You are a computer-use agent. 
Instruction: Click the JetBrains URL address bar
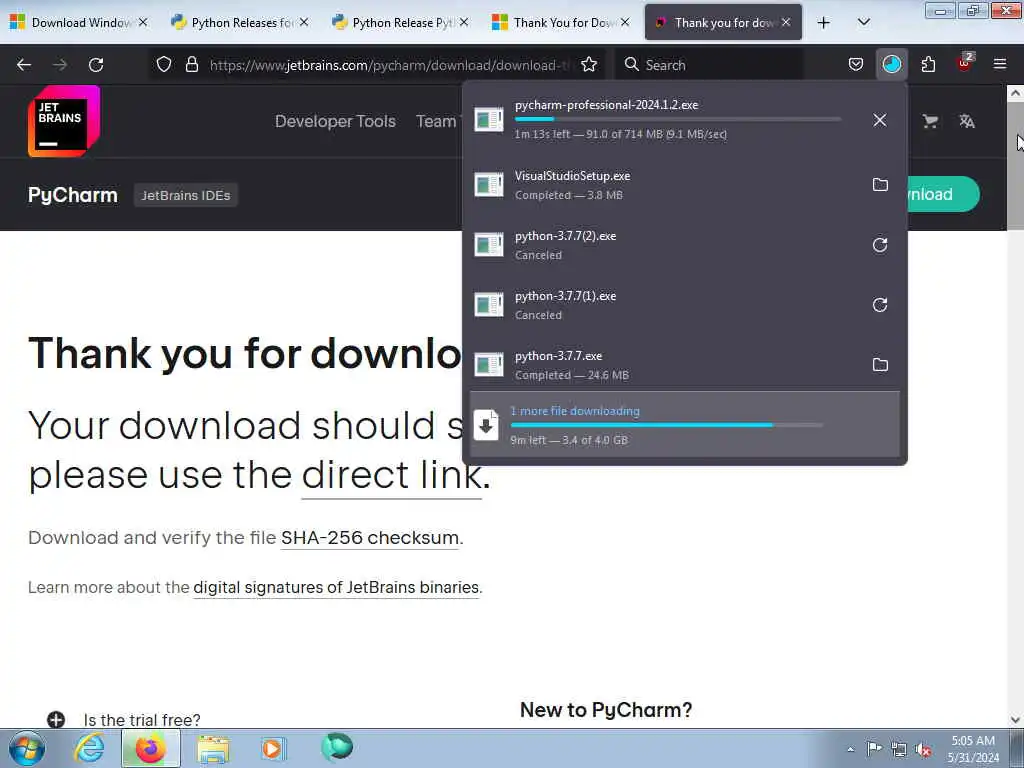tap(390, 65)
